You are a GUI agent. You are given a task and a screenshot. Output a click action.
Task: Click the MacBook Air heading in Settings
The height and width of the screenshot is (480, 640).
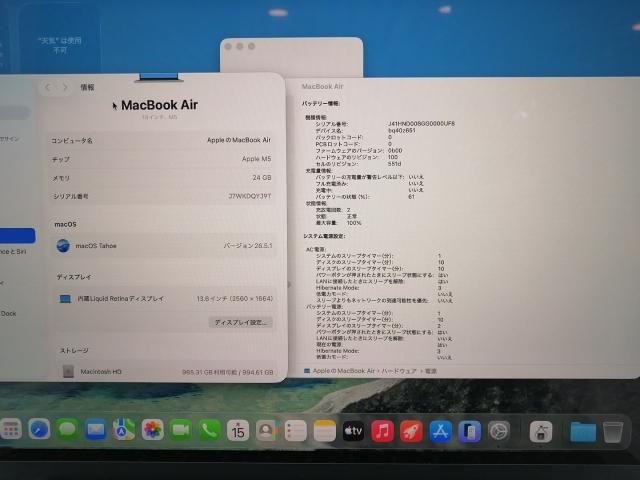click(159, 105)
